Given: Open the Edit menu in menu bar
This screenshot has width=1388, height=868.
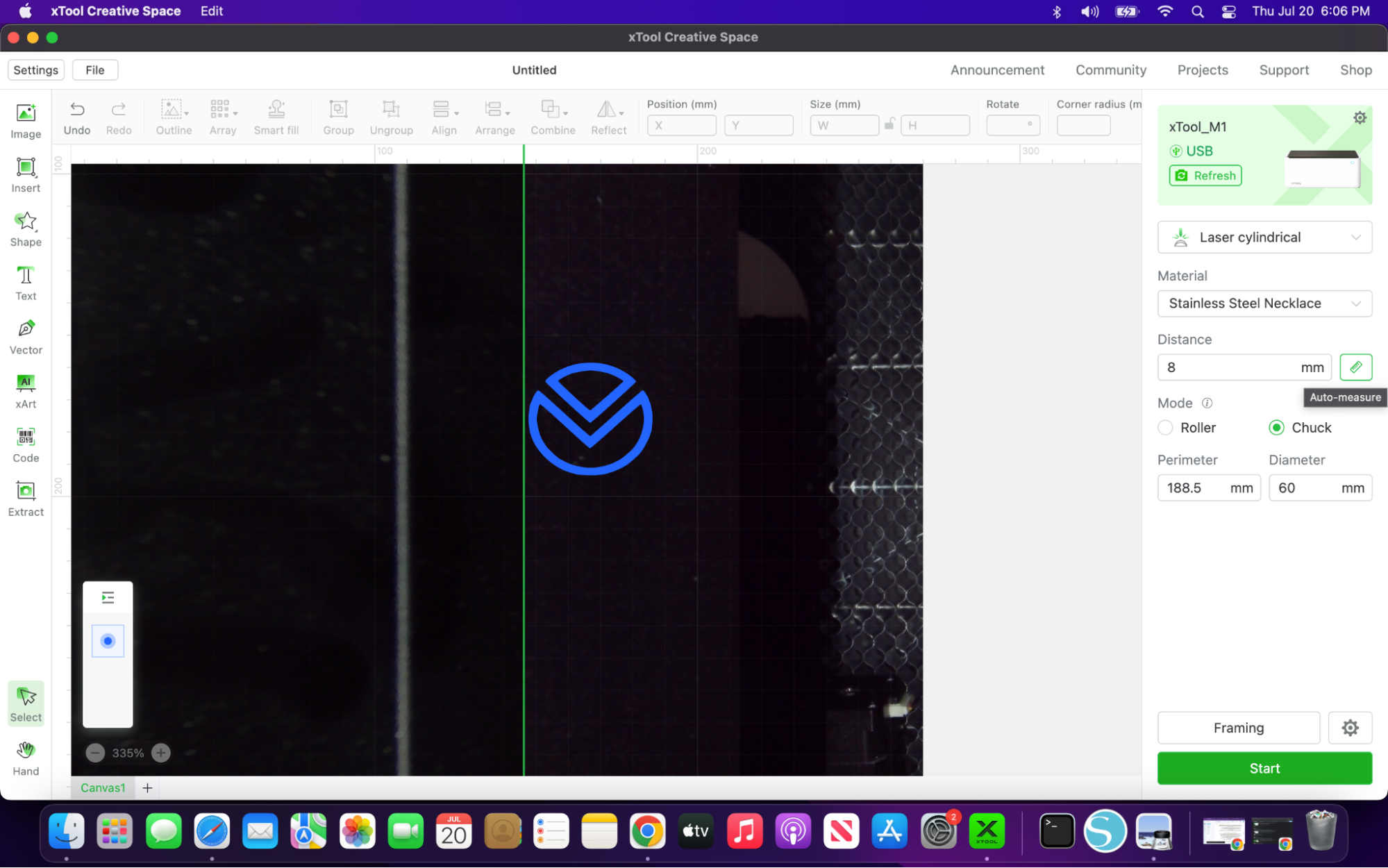Looking at the screenshot, I should (212, 11).
